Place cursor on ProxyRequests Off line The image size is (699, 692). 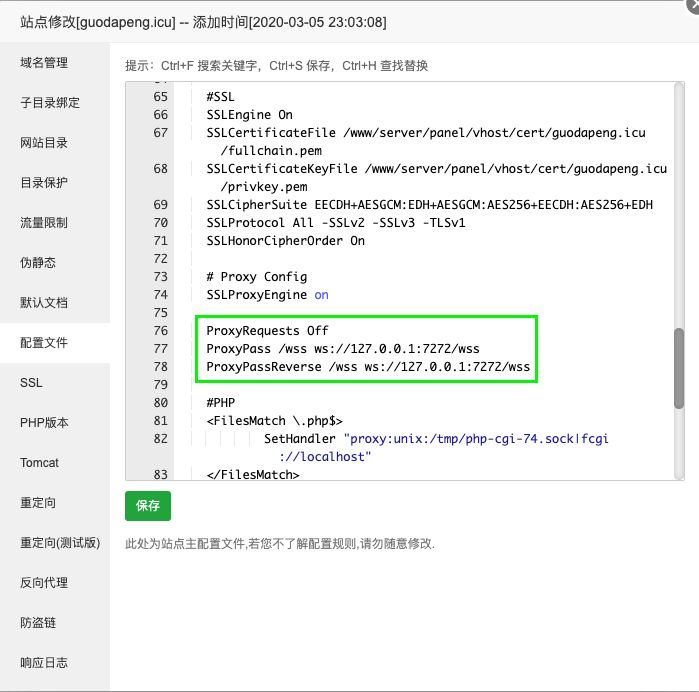click(268, 330)
